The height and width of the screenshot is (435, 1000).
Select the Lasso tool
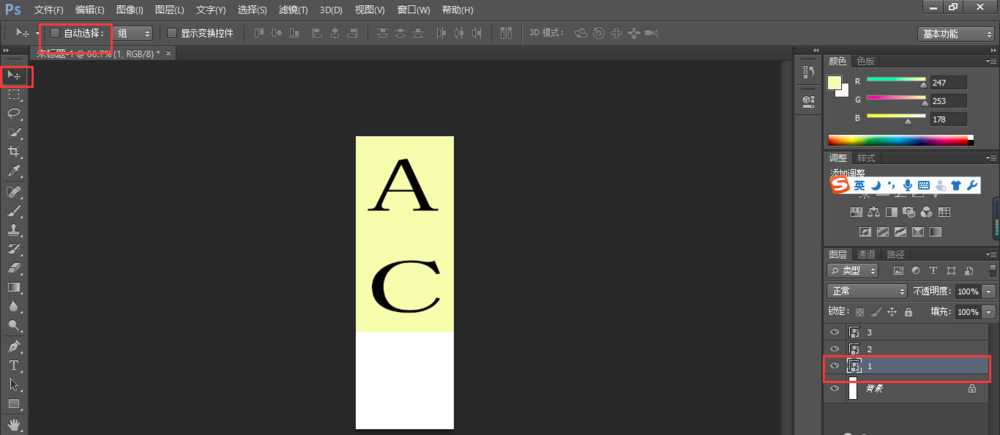click(15, 114)
